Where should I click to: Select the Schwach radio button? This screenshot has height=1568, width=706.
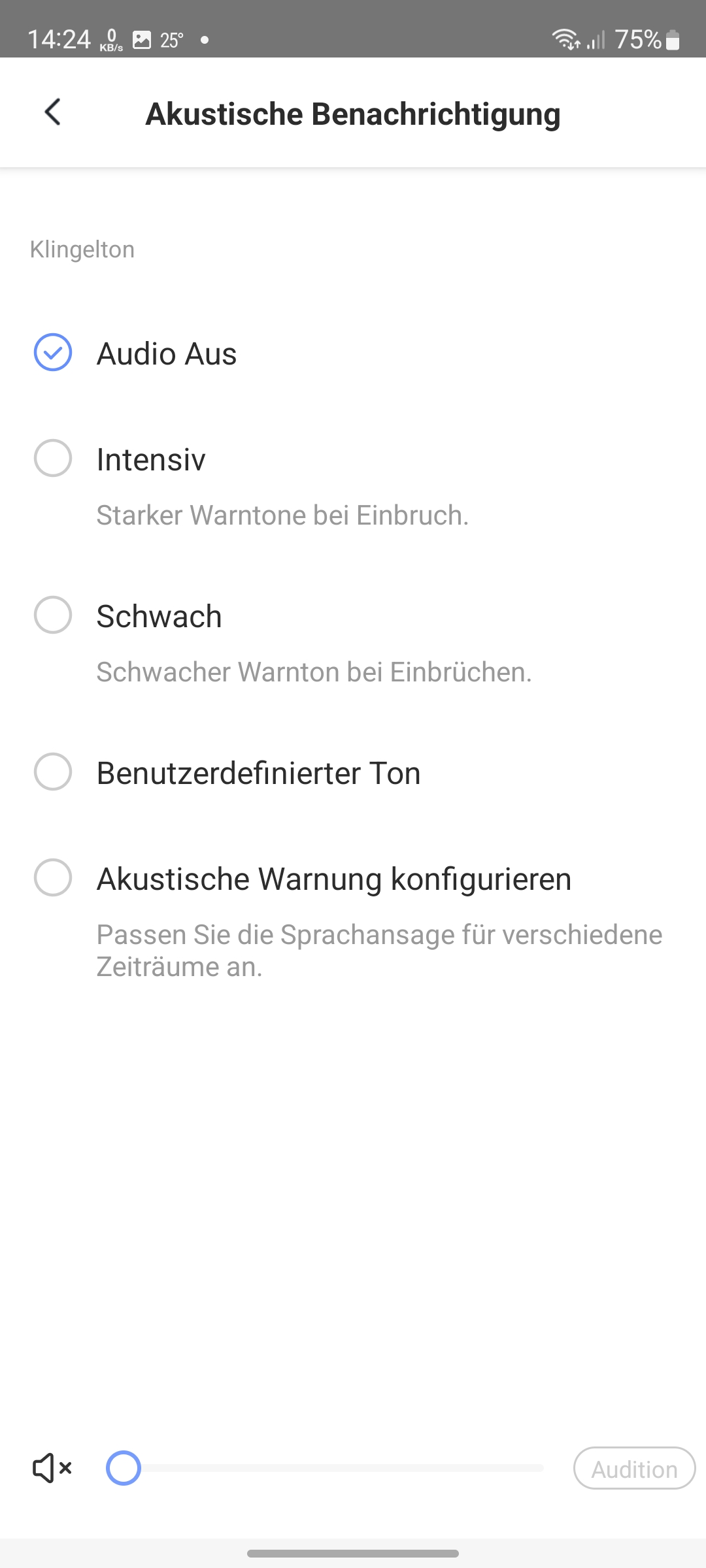tap(53, 615)
